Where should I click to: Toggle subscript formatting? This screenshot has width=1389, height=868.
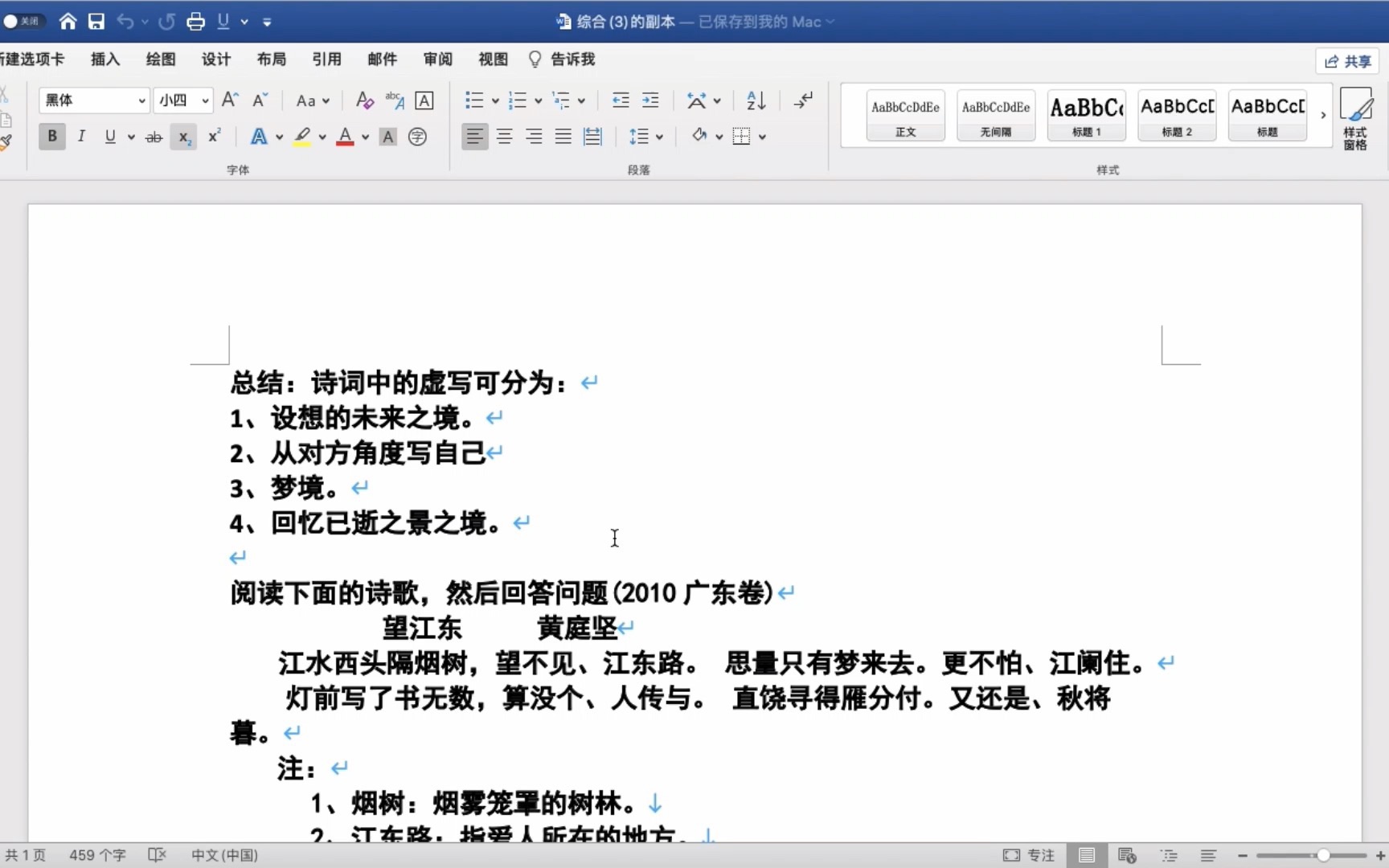[183, 137]
